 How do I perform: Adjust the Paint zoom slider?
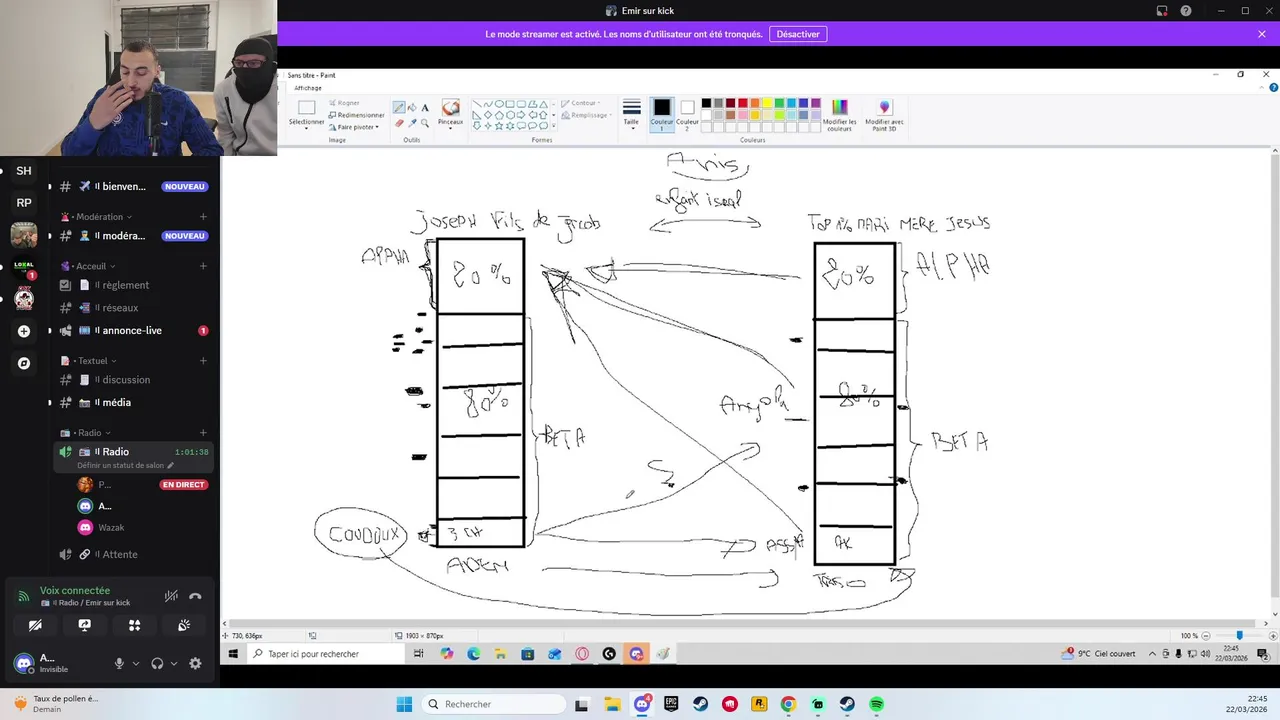[x=1239, y=635]
